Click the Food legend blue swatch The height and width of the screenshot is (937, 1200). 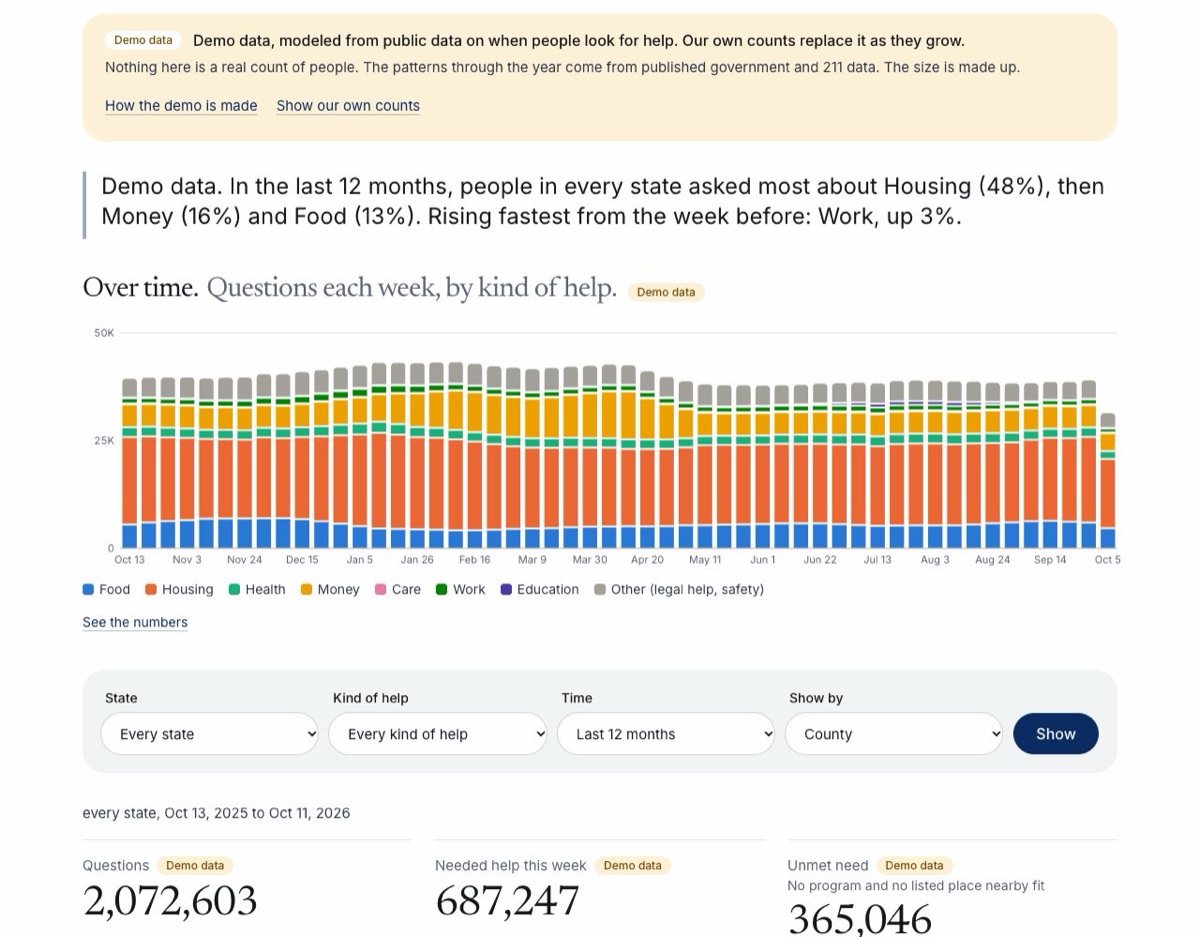click(x=89, y=590)
